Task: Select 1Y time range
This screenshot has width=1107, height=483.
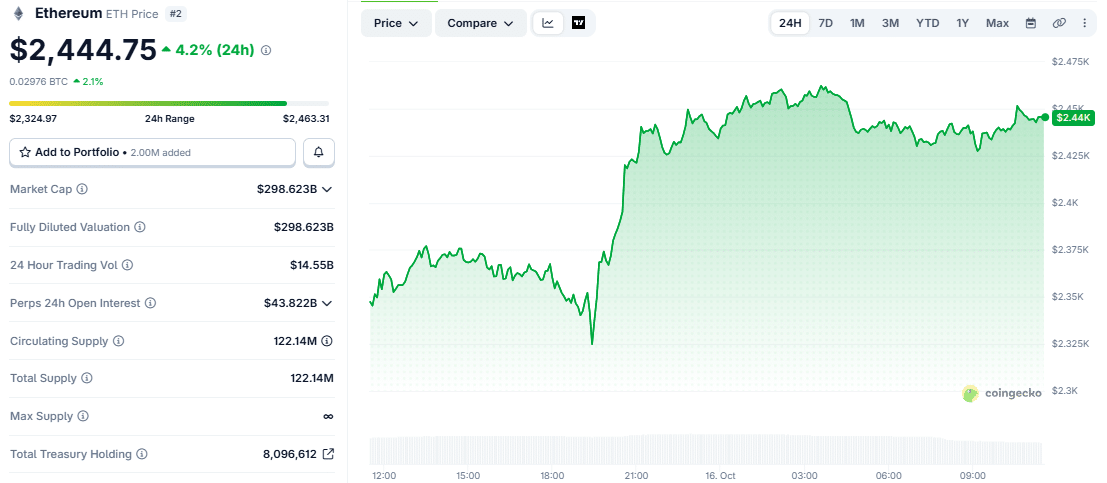Action: click(x=963, y=23)
